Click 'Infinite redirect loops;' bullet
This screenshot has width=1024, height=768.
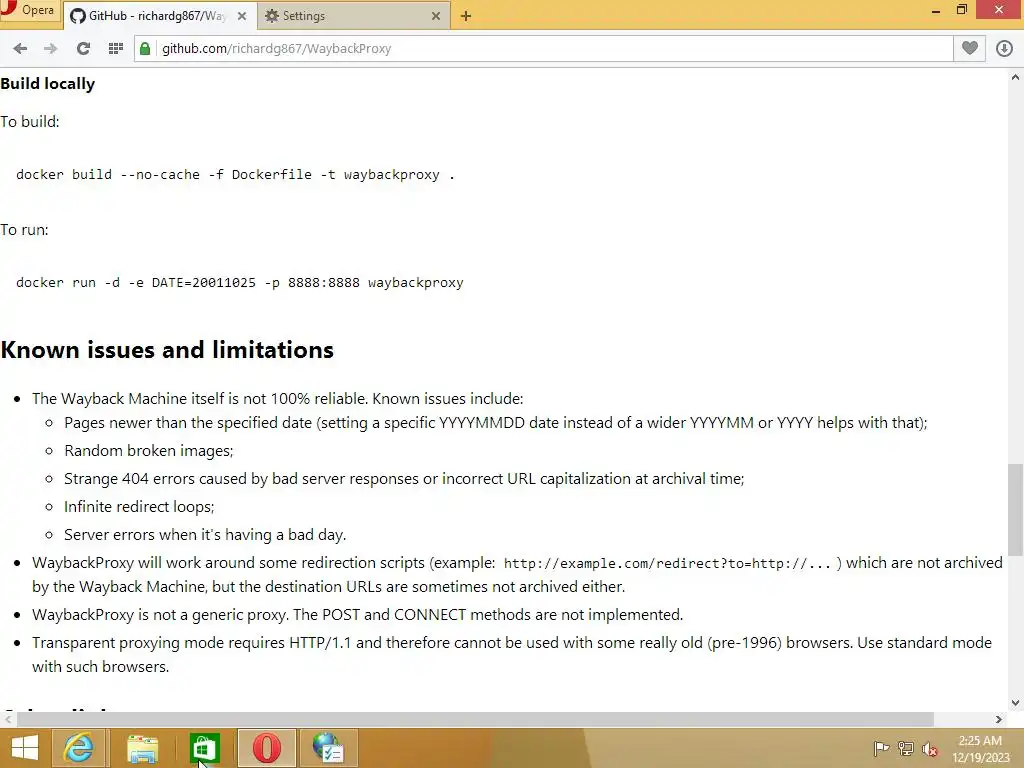pos(139,507)
